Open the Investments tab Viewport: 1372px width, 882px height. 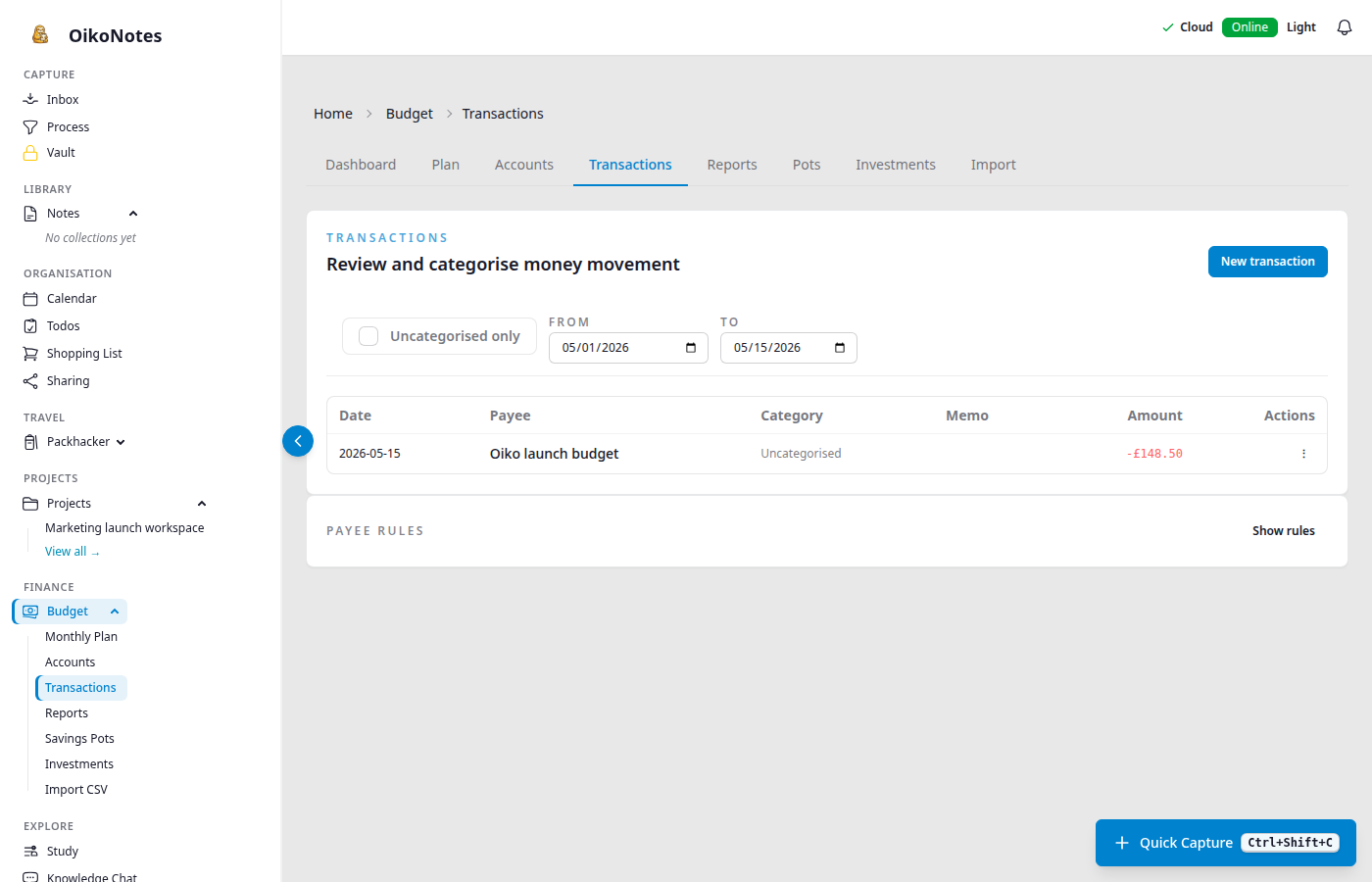[896, 165]
